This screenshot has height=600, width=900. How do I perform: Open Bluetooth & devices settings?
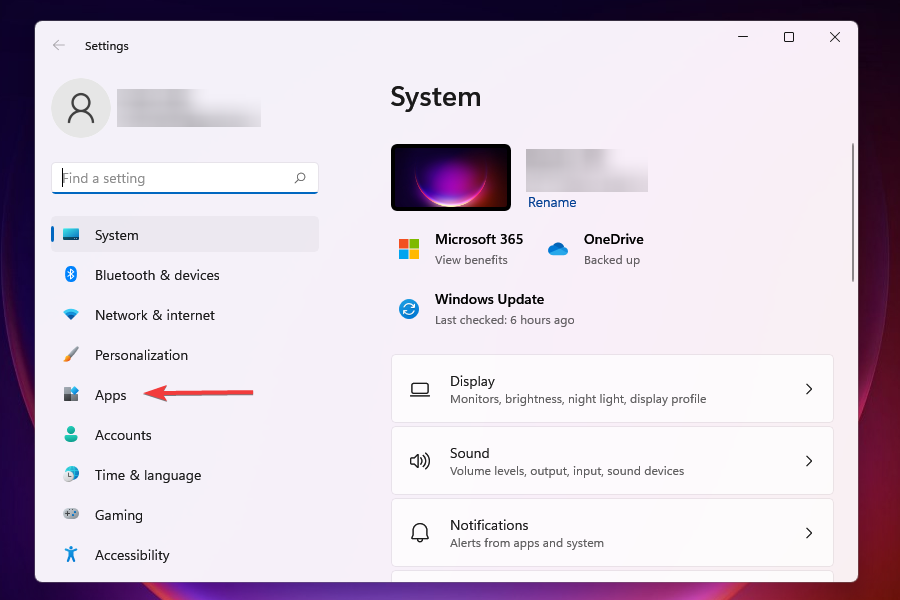point(185,274)
